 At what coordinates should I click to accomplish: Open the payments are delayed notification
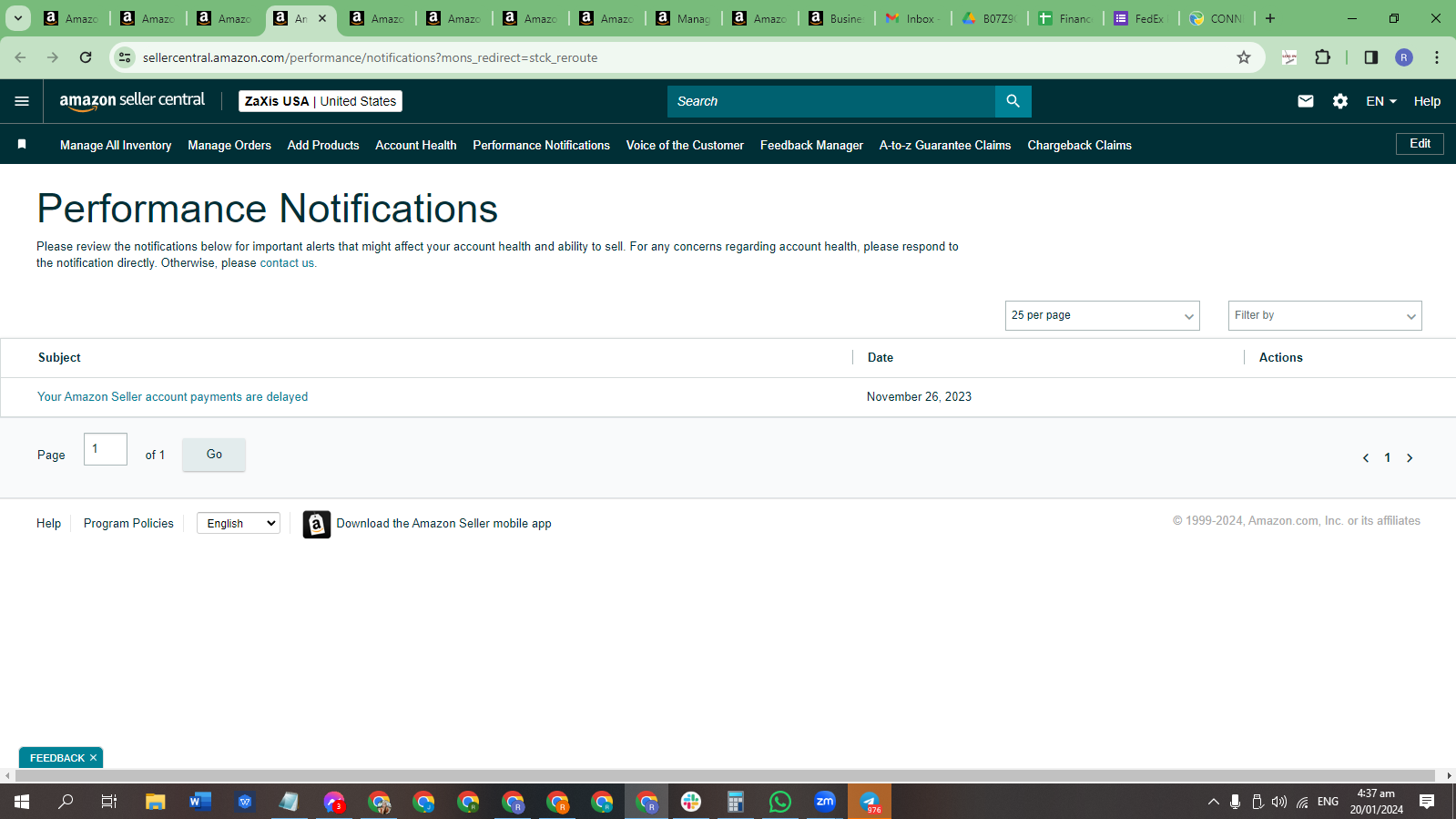point(173,397)
